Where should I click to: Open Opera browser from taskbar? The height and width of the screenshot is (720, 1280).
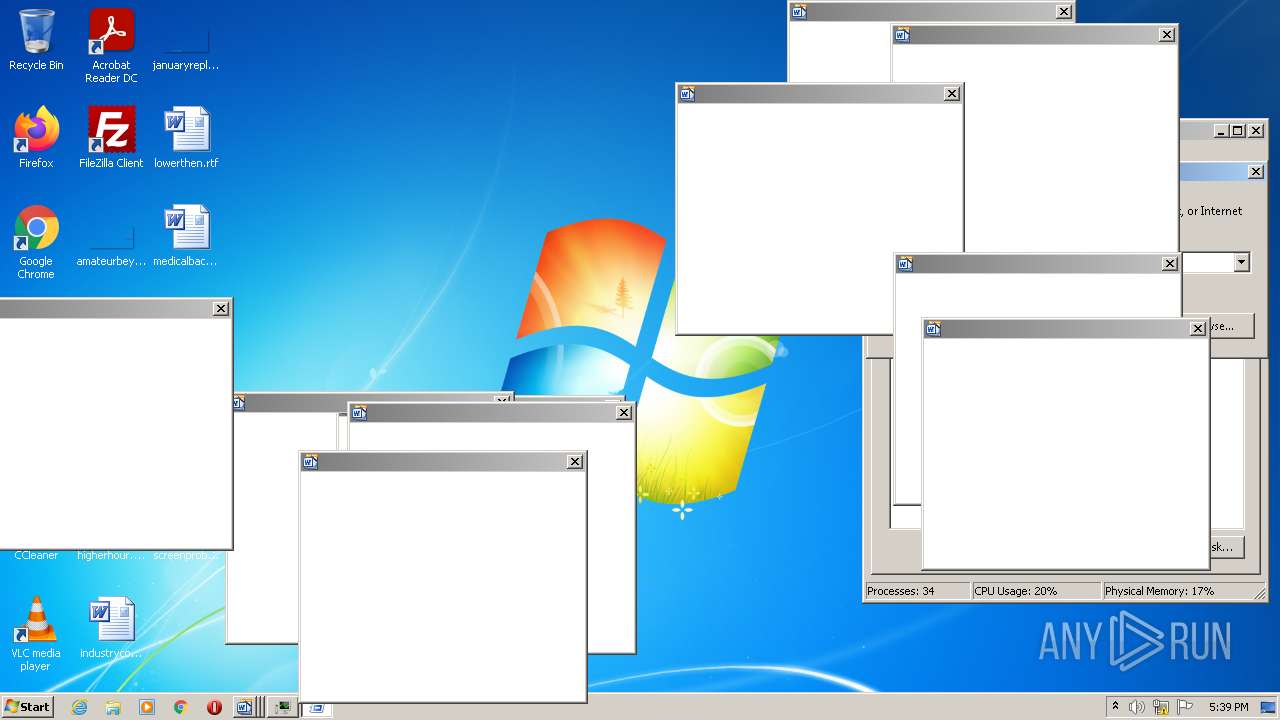click(214, 707)
